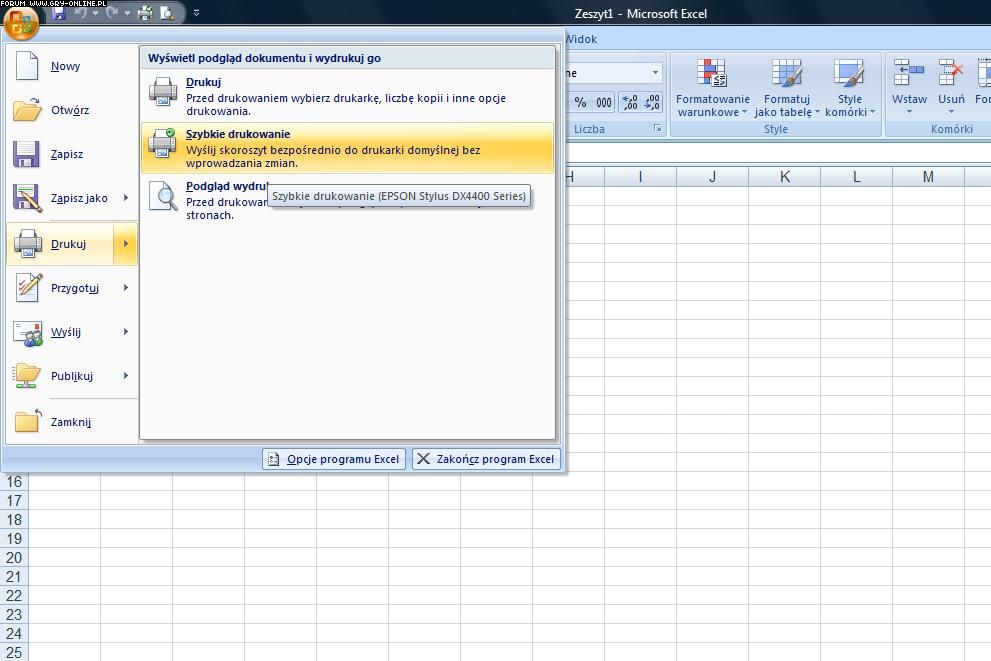Expand the Zapisz jako submenu arrow

coord(126,198)
